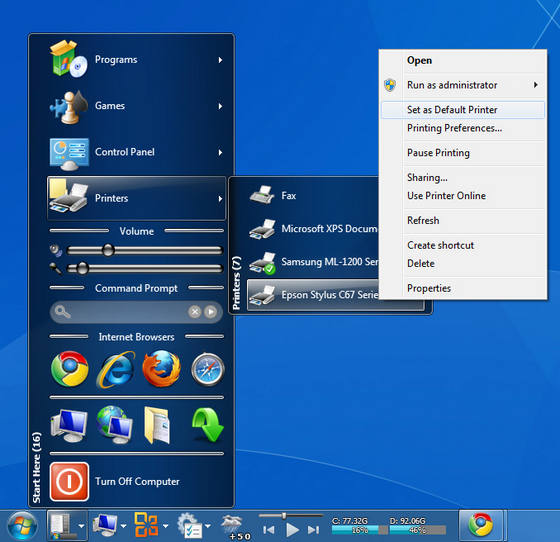Image resolution: width=560 pixels, height=542 pixels.
Task: Adjust the speaker volume slider knob
Action: [108, 250]
